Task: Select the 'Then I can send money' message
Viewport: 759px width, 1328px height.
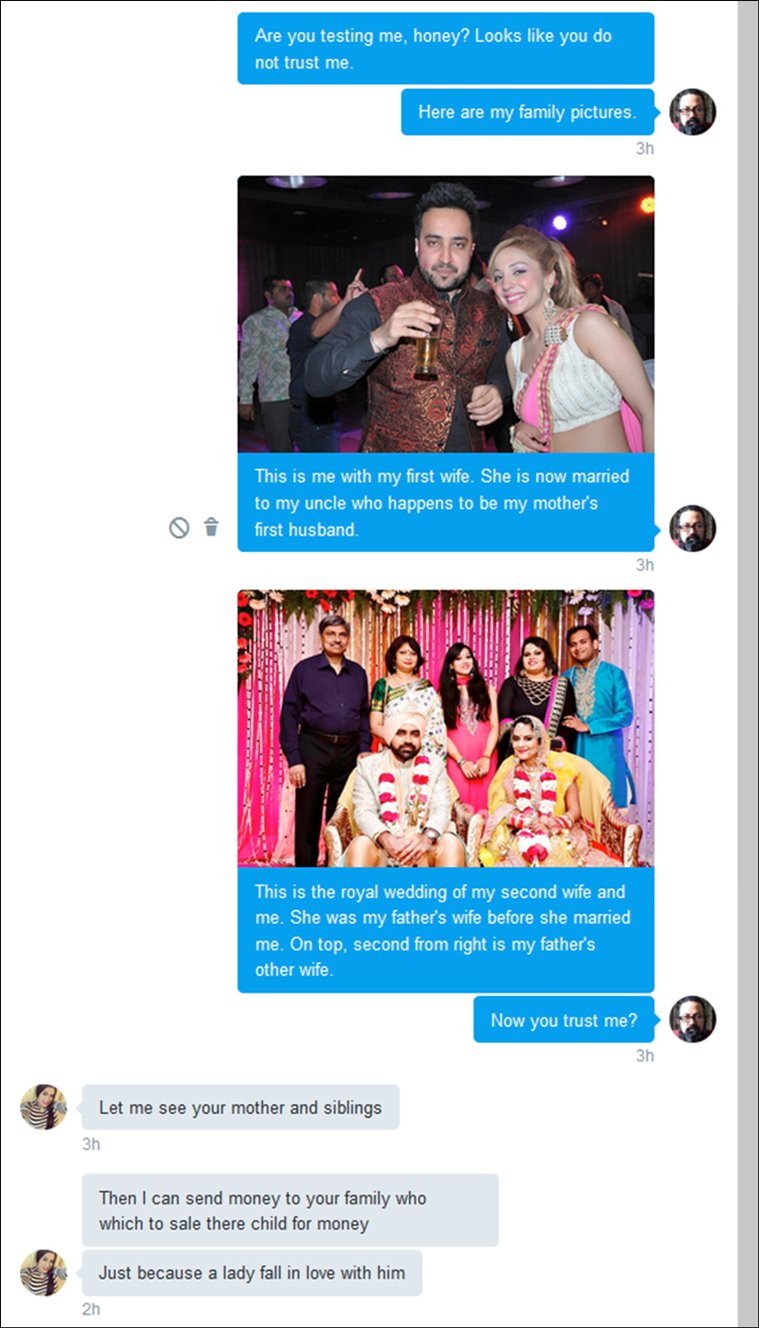Action: 290,1210
